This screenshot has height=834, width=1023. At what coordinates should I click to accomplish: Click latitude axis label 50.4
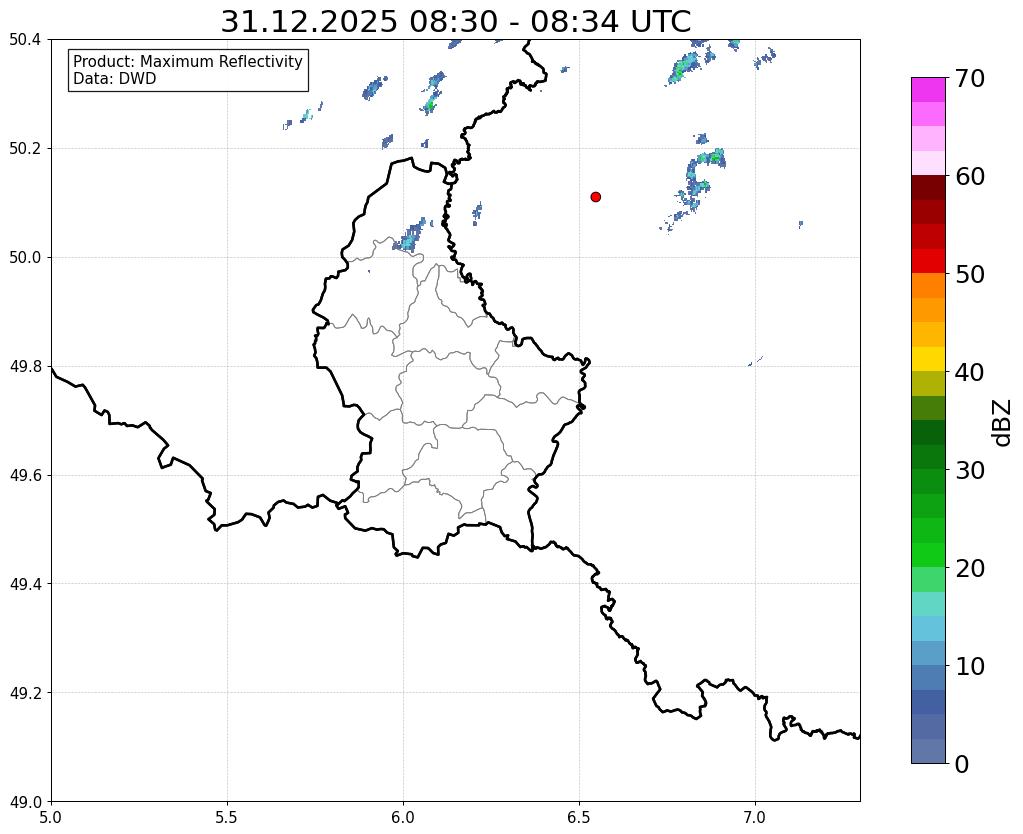click(x=25, y=40)
